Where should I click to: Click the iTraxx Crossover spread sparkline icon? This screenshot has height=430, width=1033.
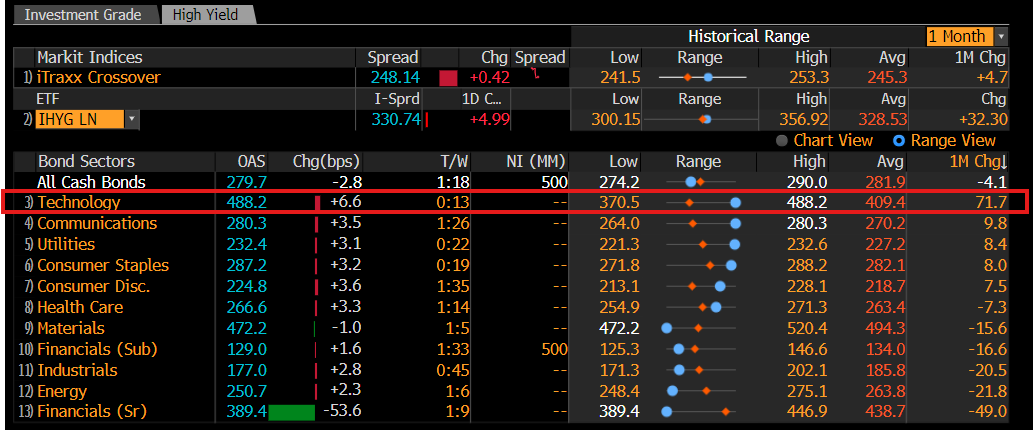point(536,76)
